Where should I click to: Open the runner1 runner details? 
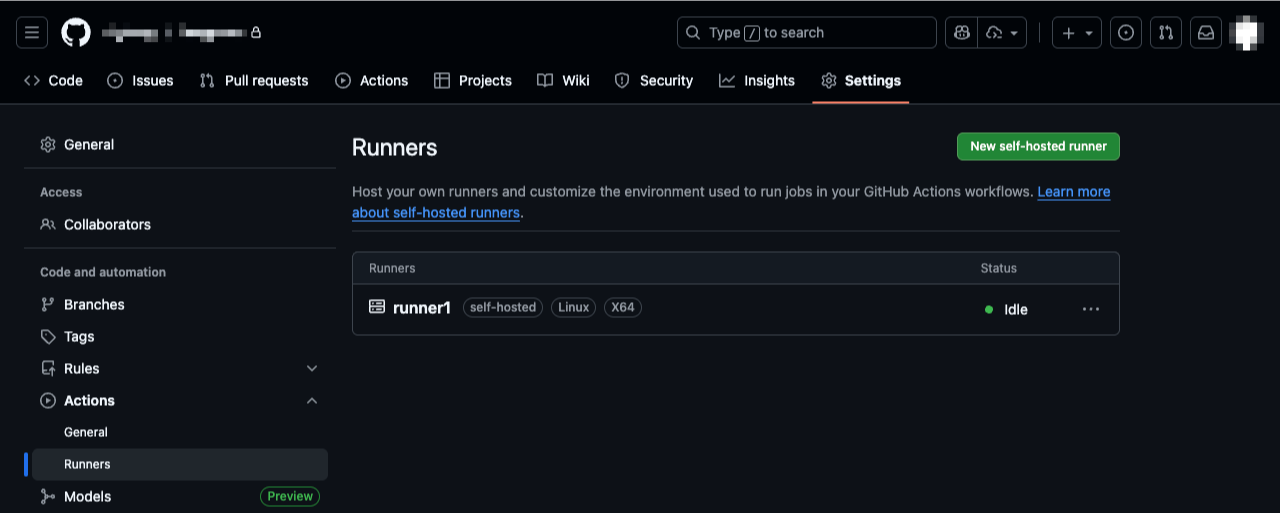point(422,308)
